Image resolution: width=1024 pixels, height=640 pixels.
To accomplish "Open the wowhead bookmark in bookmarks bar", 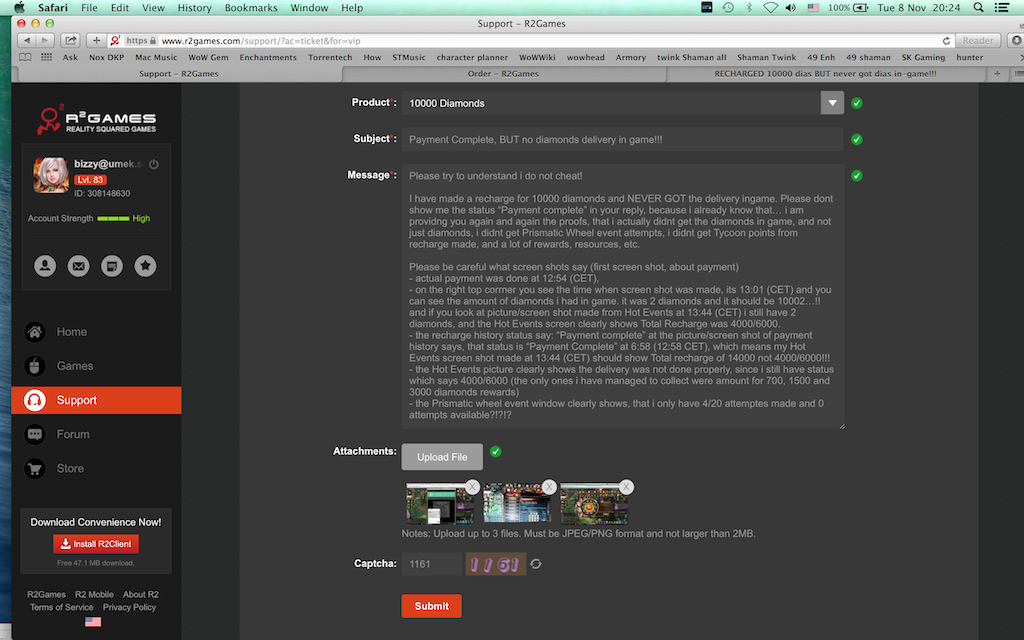I will [585, 57].
